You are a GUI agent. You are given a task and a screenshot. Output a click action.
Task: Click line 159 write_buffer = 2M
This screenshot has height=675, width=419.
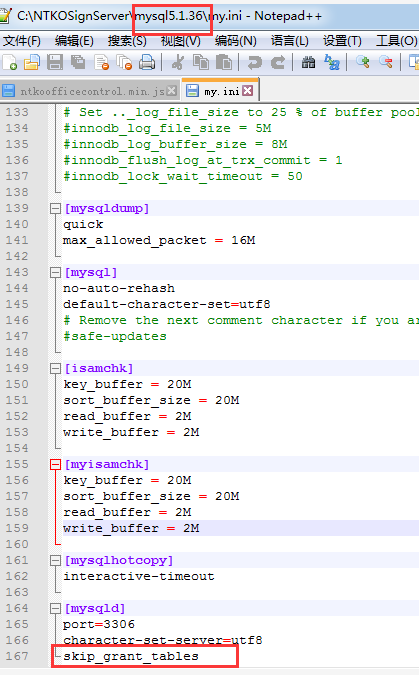point(131,529)
